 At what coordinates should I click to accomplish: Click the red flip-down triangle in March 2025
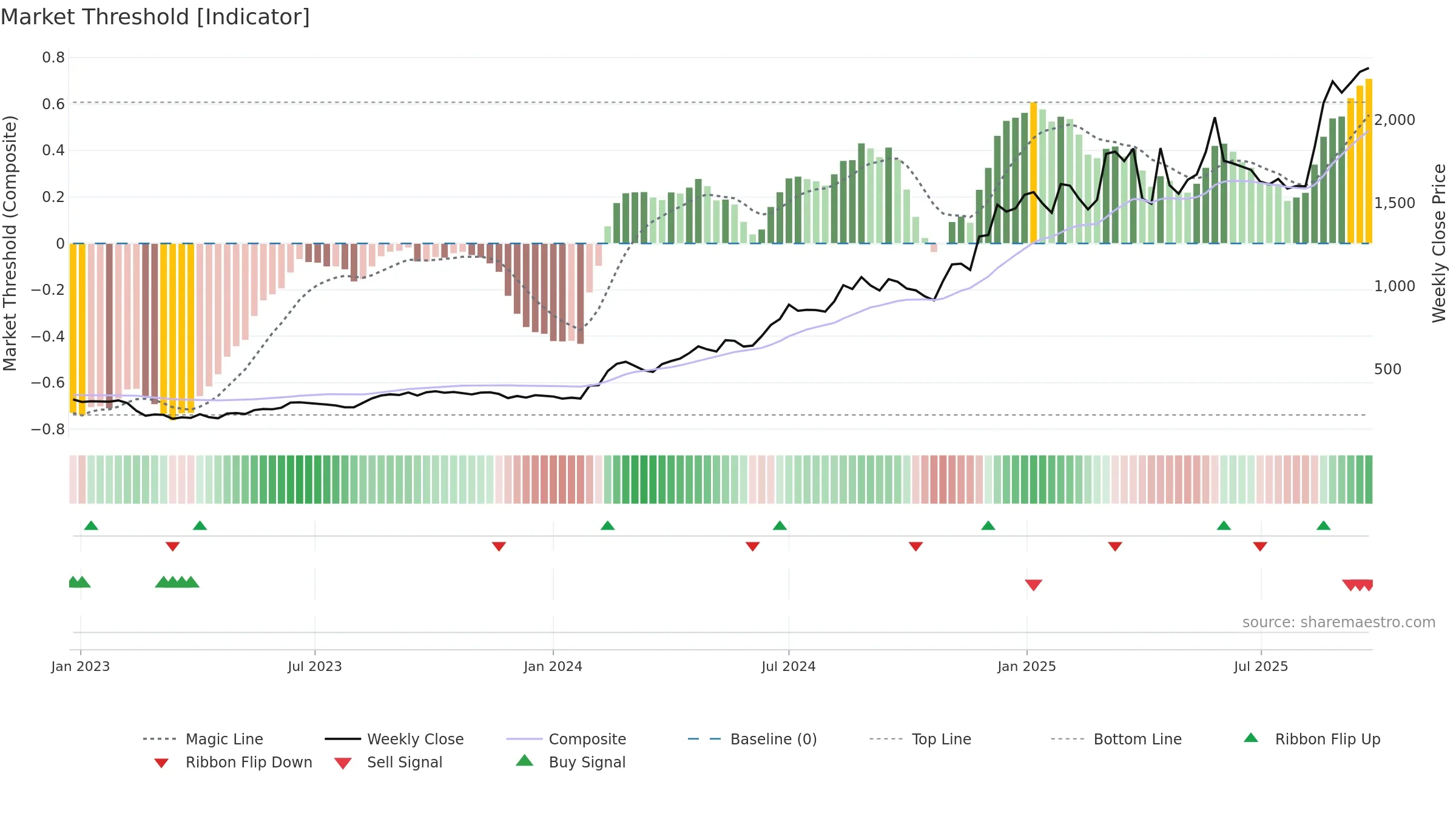[x=1115, y=547]
